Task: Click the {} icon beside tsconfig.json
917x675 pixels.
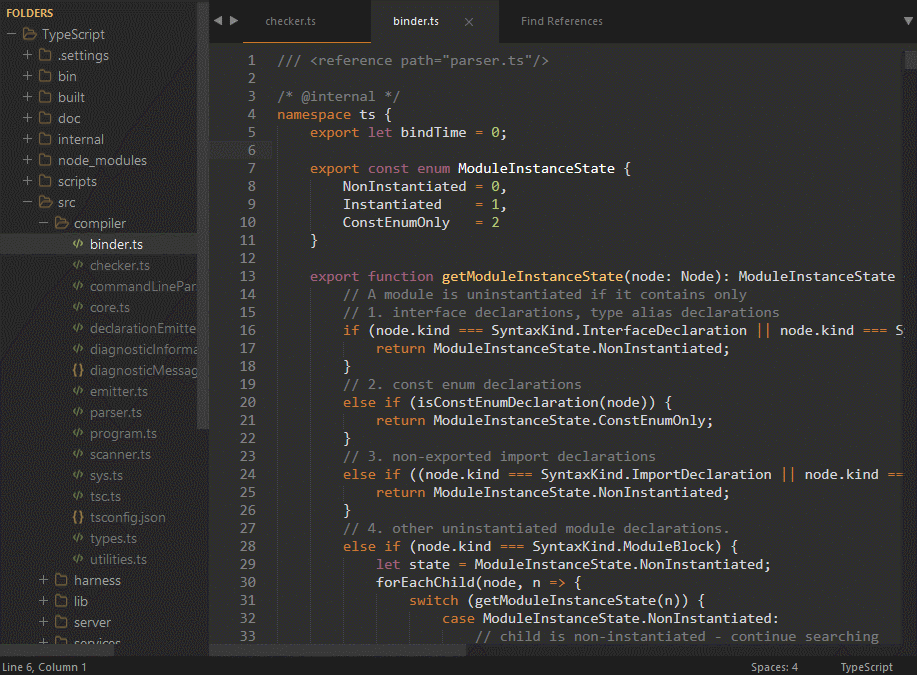Action: point(76,517)
